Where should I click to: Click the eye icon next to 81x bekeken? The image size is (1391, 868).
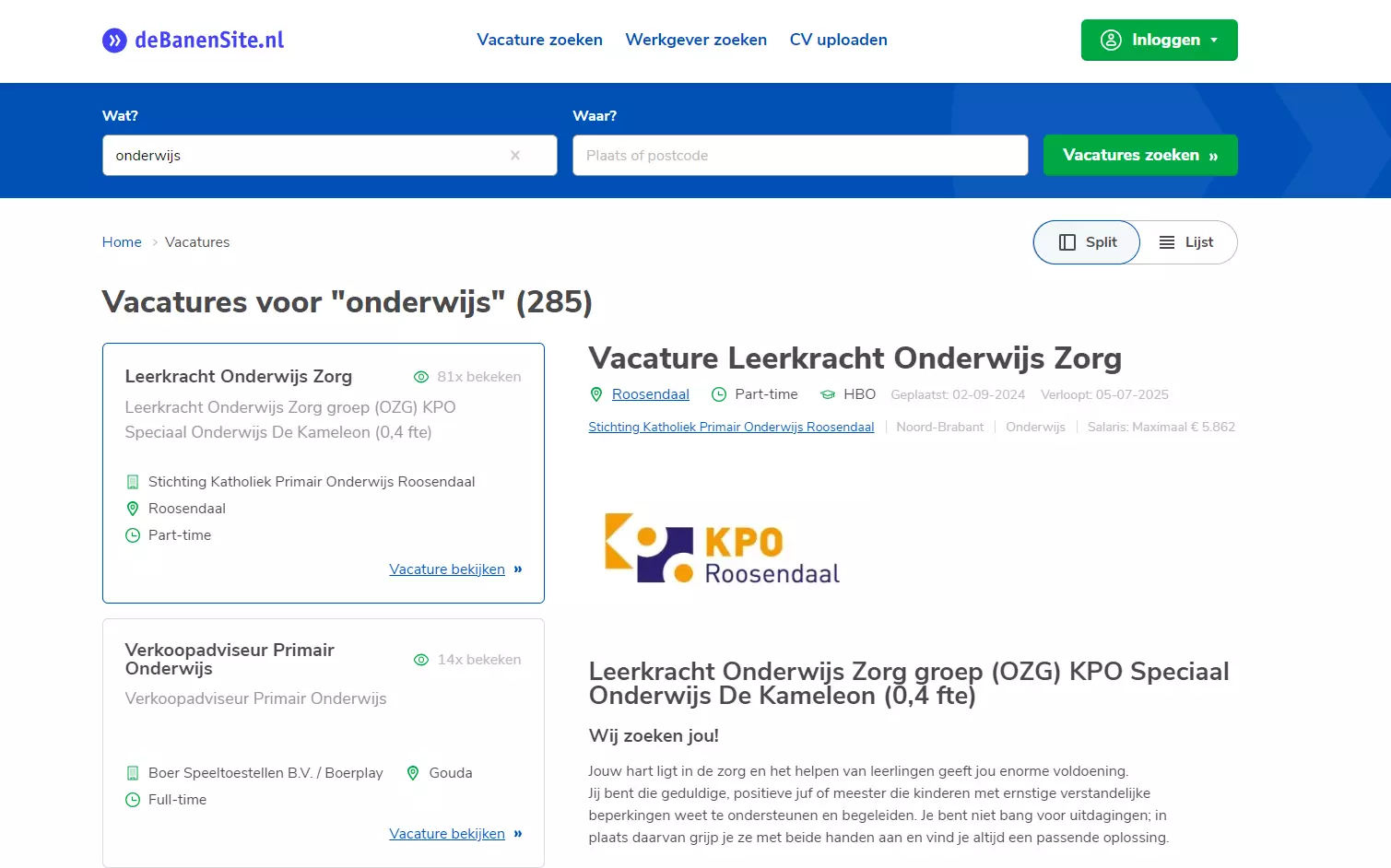(x=421, y=377)
